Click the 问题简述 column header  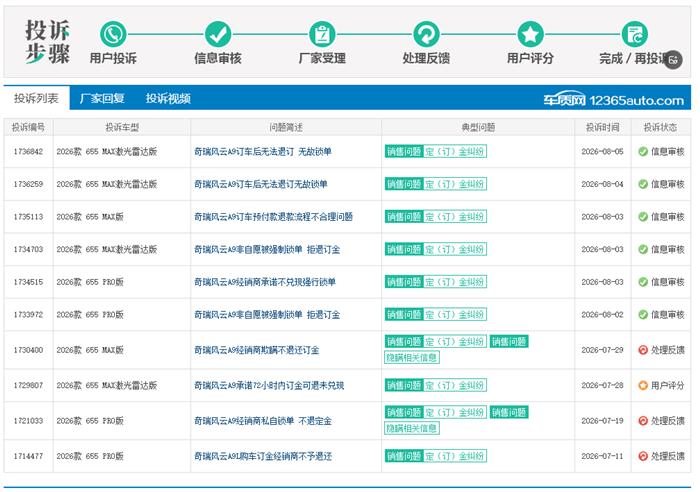[286, 127]
